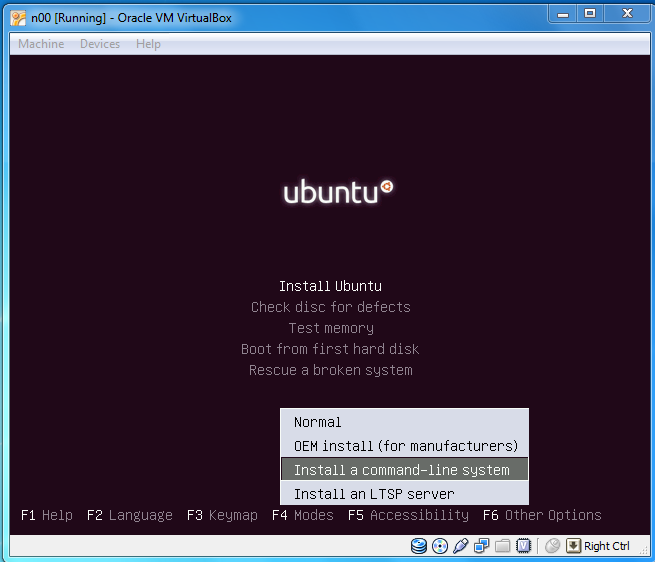Click the VirtualBox window title icon
The image size is (655, 562).
18,18
